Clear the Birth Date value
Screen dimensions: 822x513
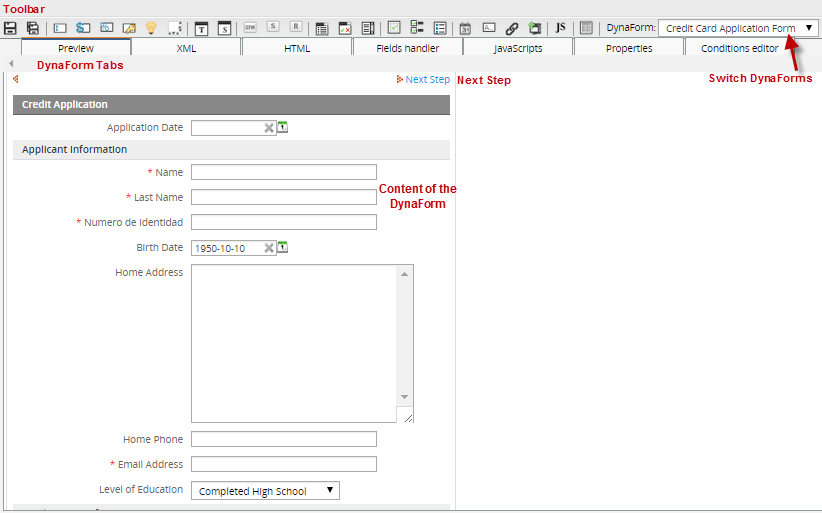tap(269, 248)
